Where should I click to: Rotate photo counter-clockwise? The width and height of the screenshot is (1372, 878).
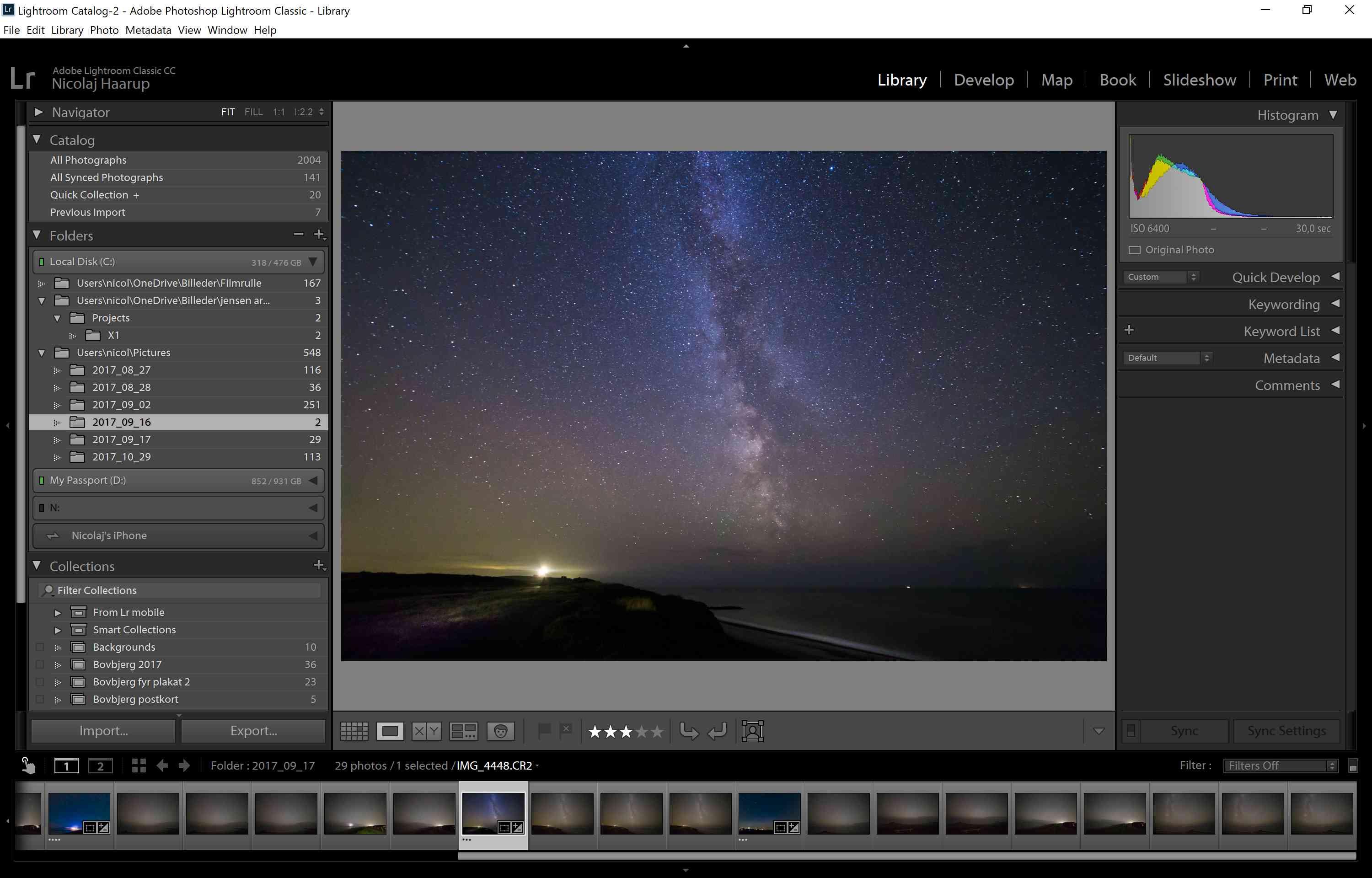click(689, 731)
